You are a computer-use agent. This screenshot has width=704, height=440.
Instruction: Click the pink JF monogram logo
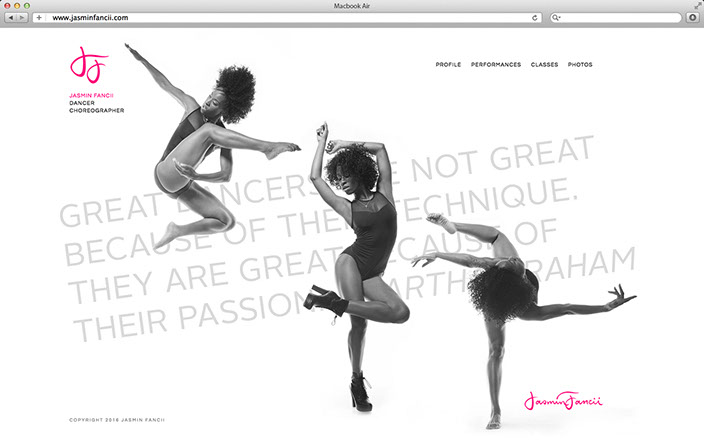coord(87,65)
